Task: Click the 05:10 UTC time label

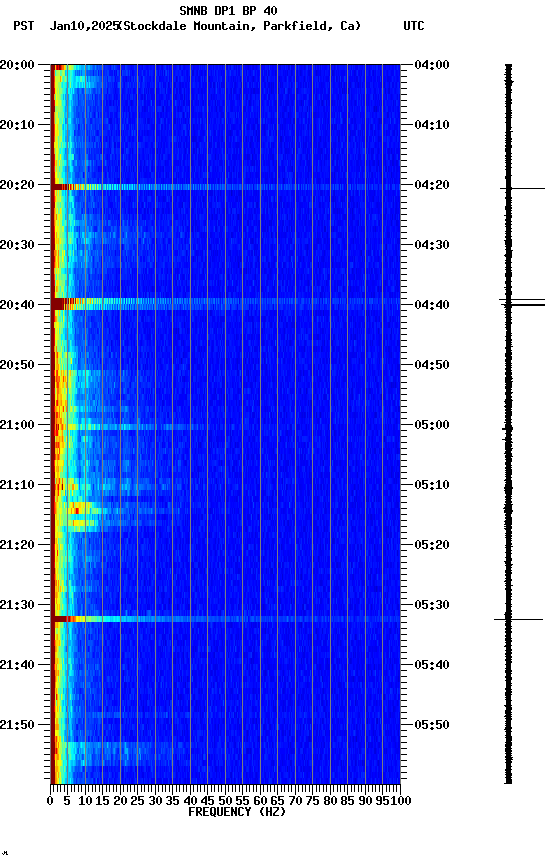Action: pyautogui.click(x=432, y=485)
